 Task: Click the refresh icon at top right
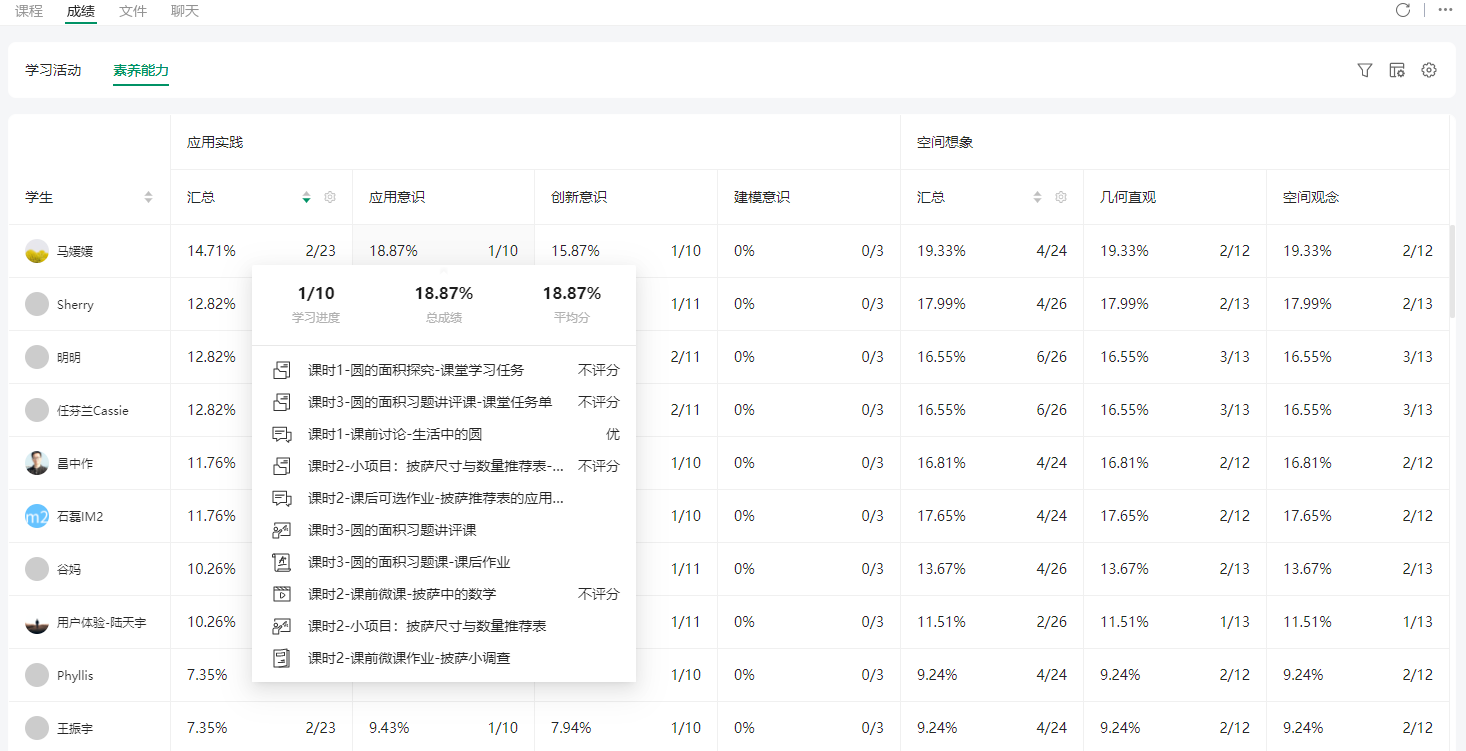click(1403, 10)
